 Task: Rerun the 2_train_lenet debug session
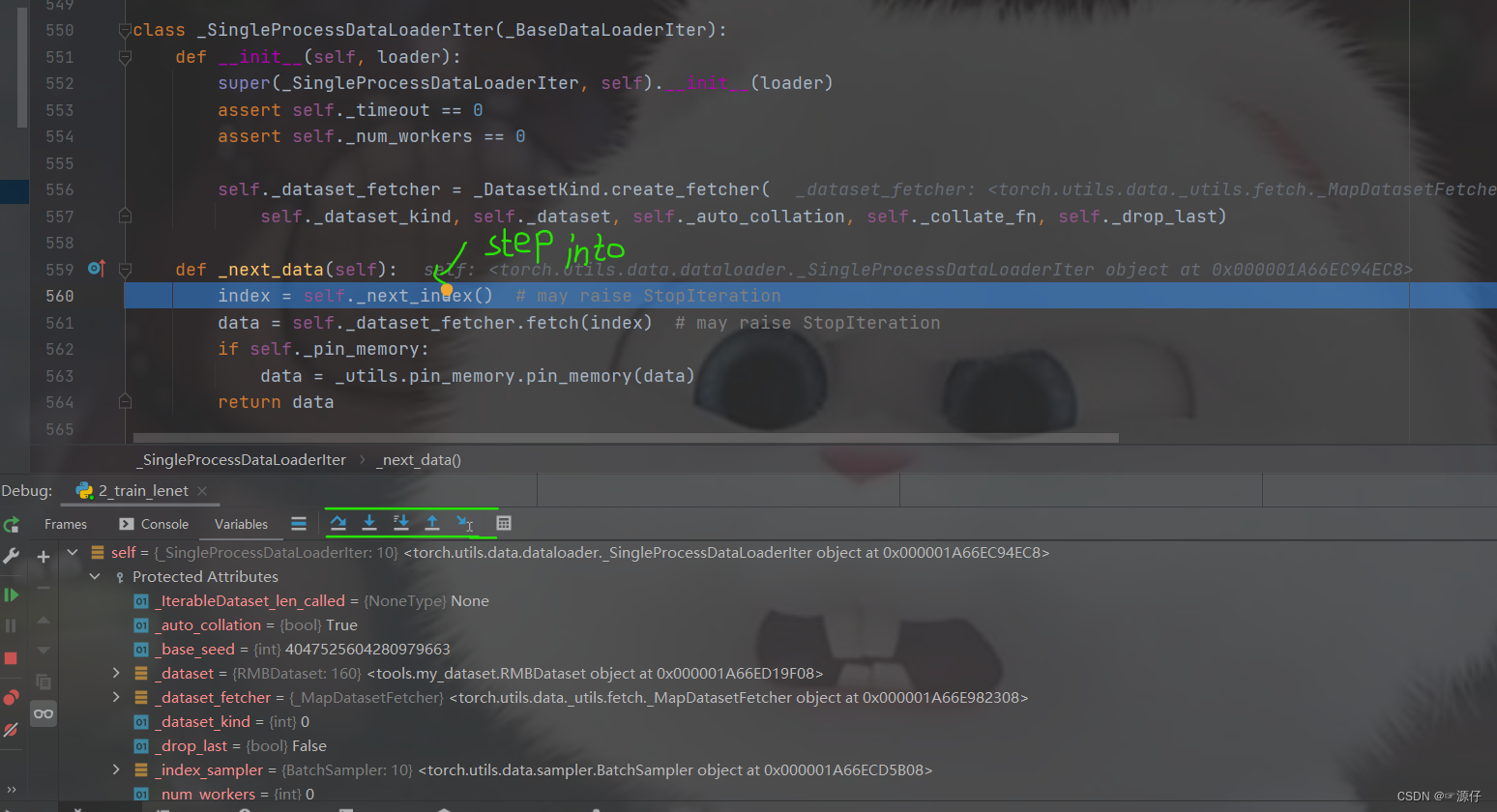click(x=12, y=525)
